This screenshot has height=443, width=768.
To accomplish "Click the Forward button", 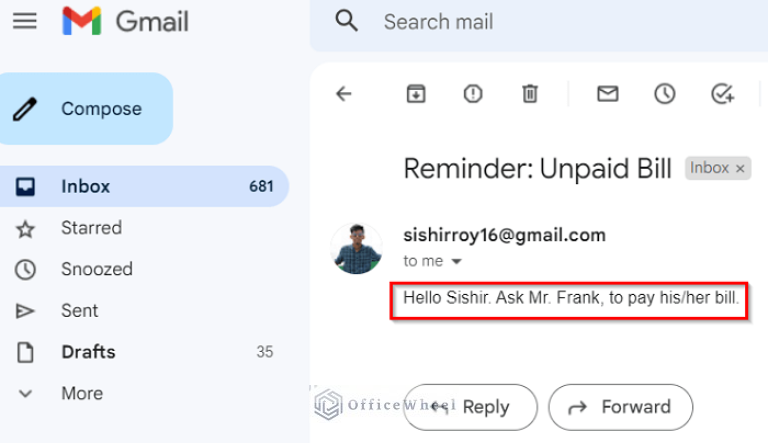I will (x=620, y=407).
